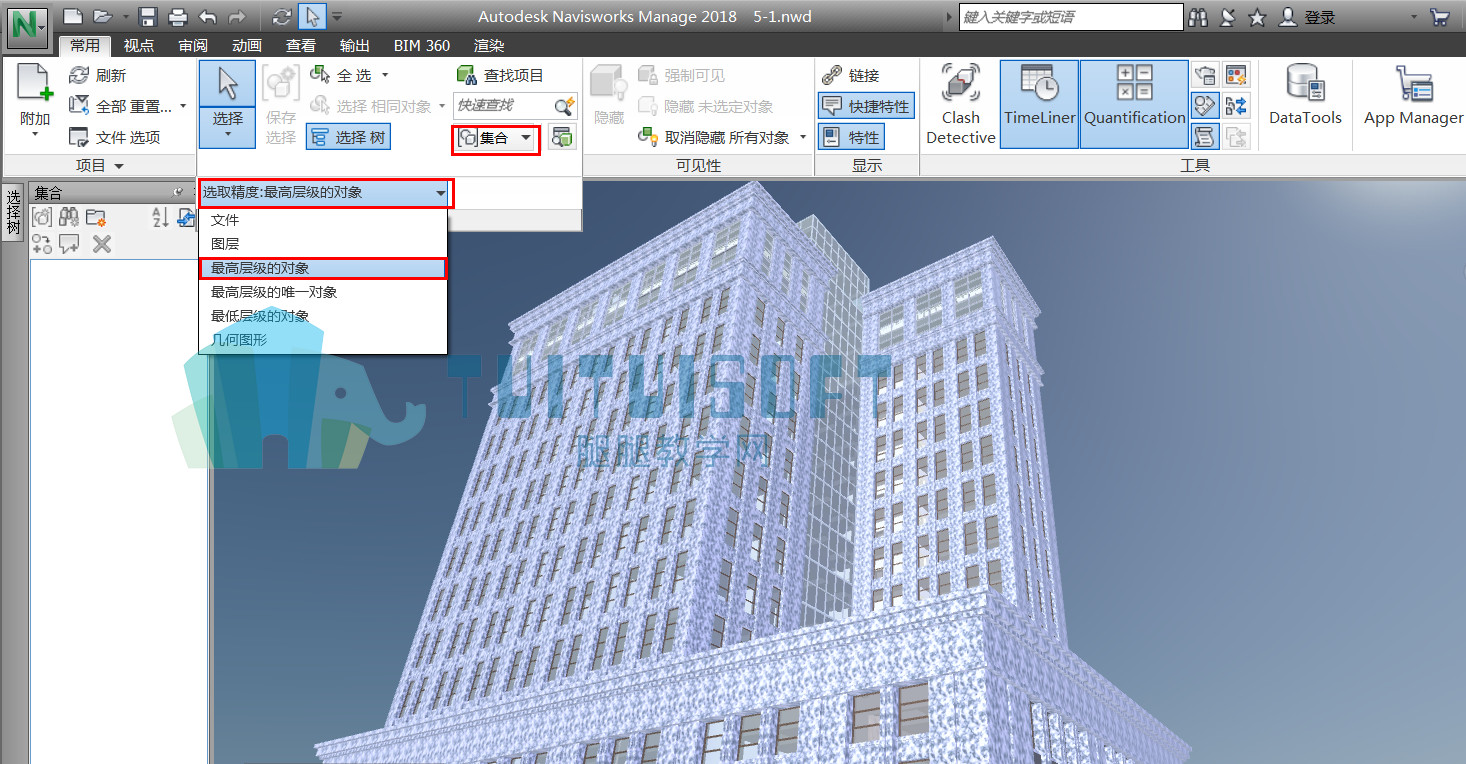The image size is (1466, 764).
Task: Open the BIM 360 ribbon tab
Action: [x=422, y=46]
